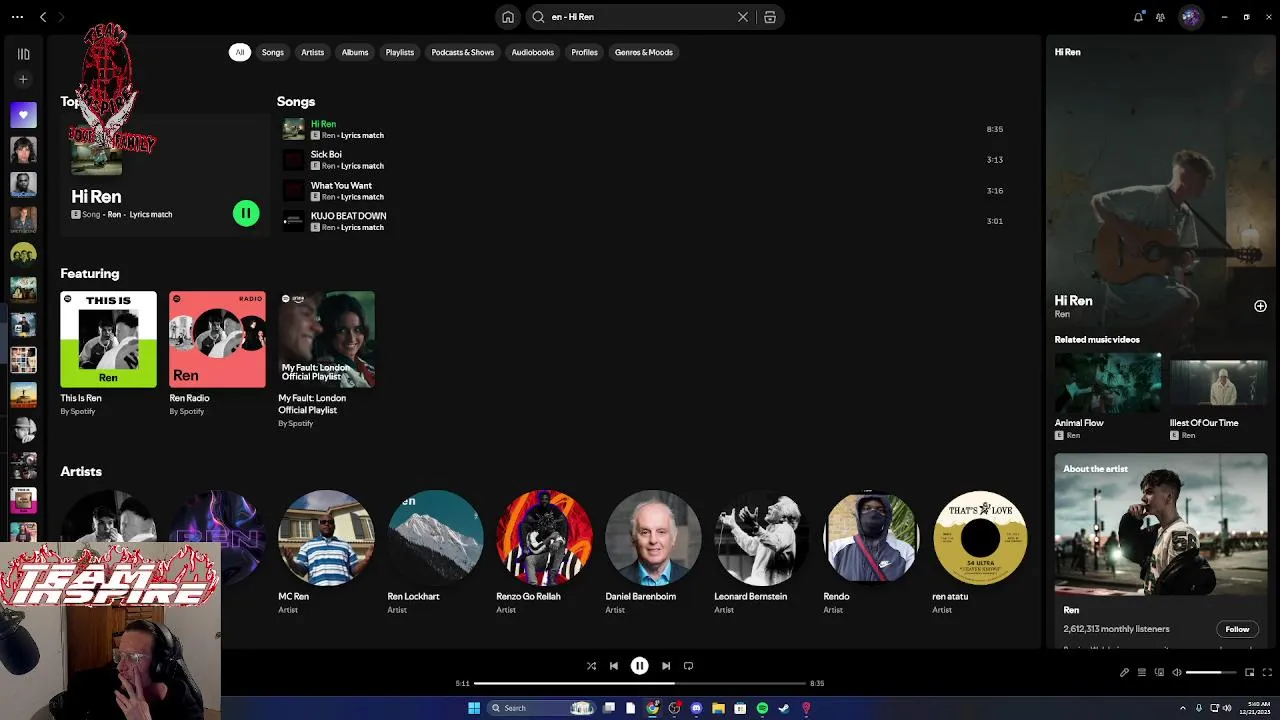
Task: Open Daniel Barenboim artist card
Action: point(653,551)
